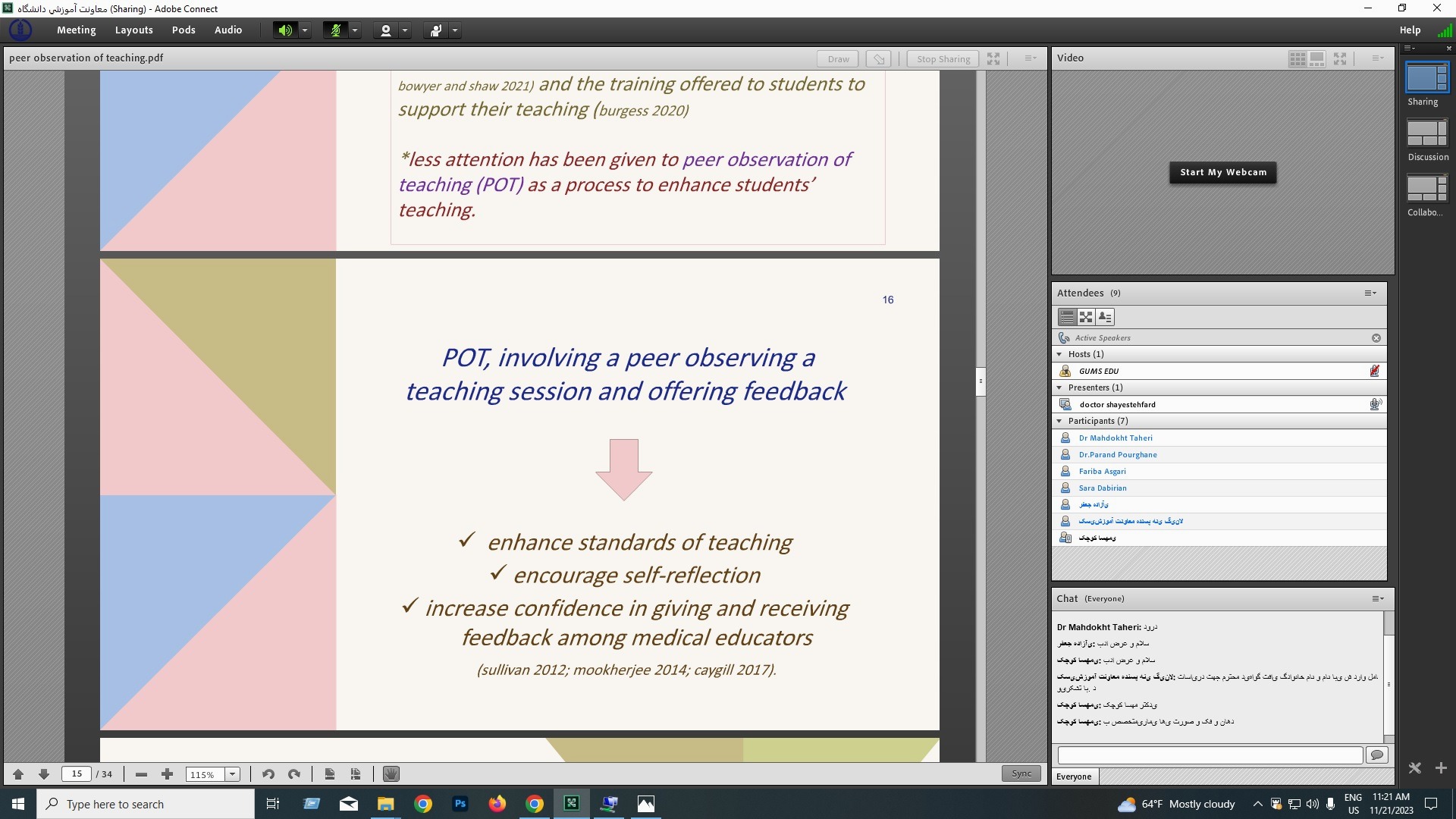
Task: Toggle the hand pan tool
Action: 391,774
